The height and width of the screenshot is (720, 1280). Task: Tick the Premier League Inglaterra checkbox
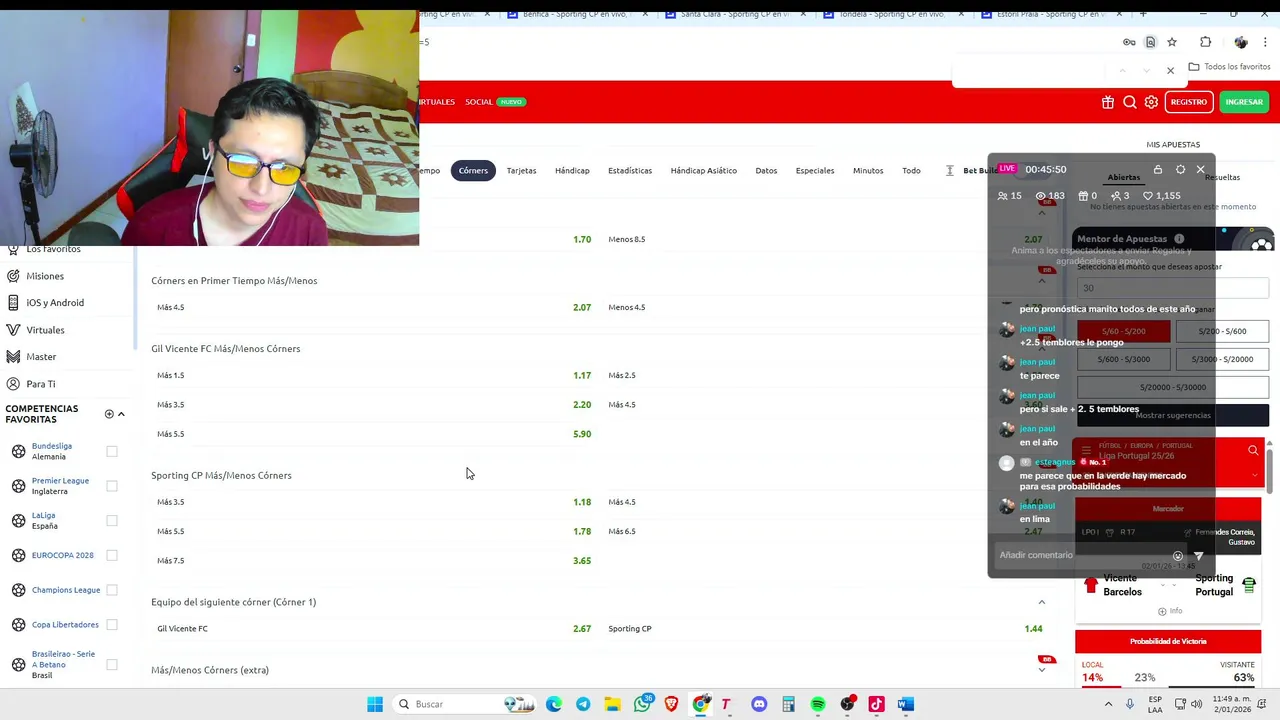click(112, 486)
